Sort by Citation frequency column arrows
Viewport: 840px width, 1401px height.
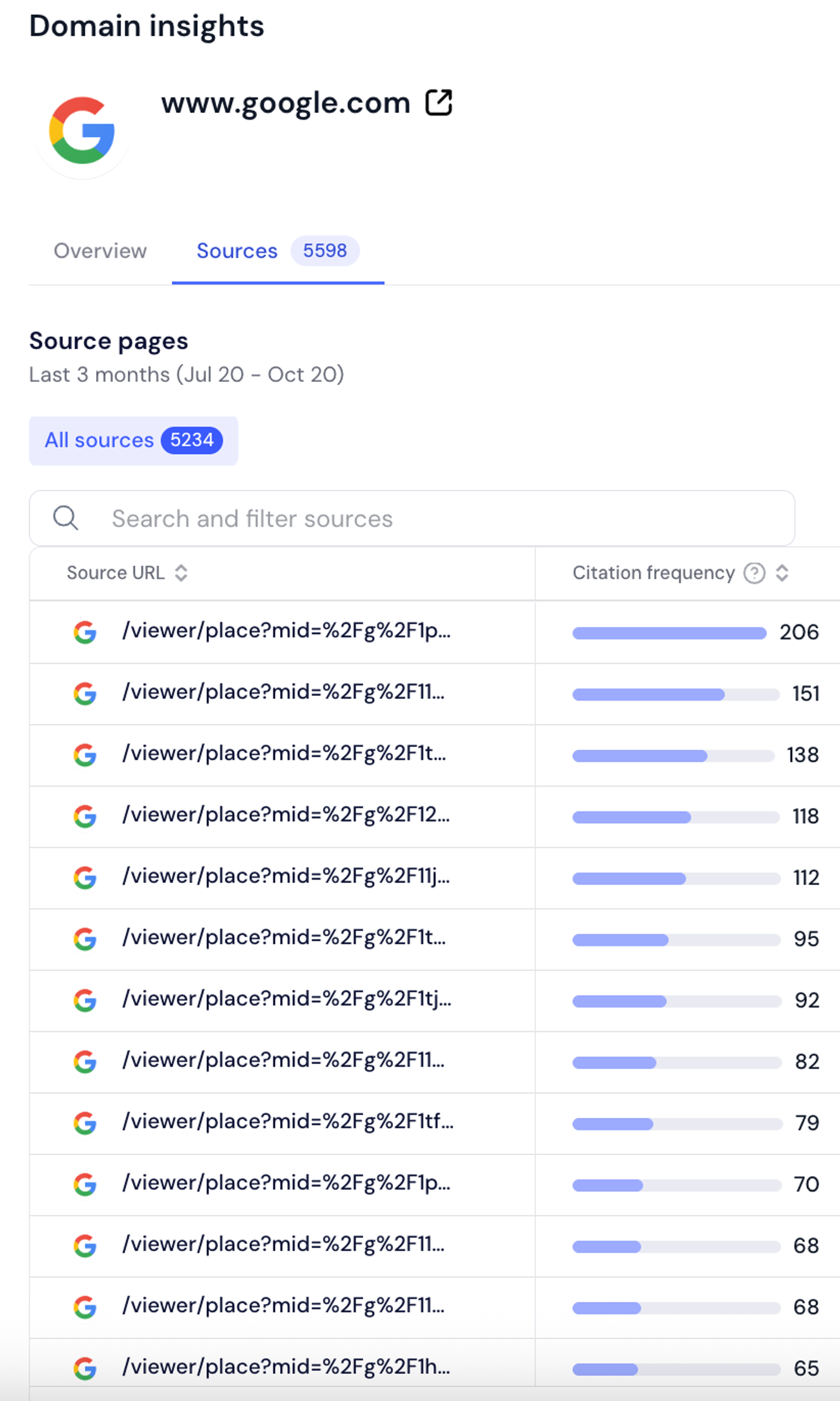pyautogui.click(x=782, y=573)
